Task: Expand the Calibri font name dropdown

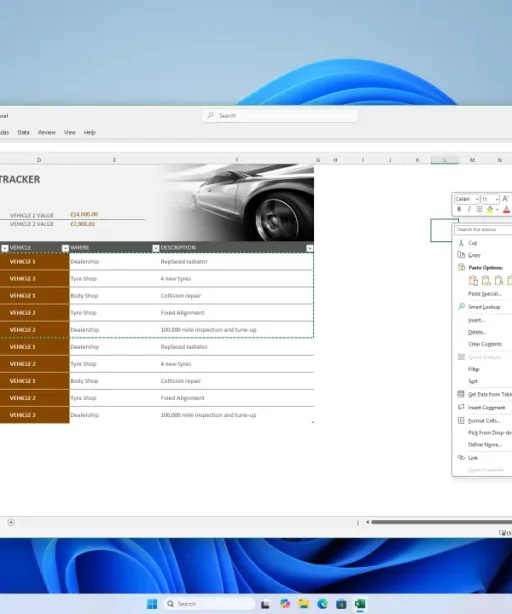Action: click(477, 199)
